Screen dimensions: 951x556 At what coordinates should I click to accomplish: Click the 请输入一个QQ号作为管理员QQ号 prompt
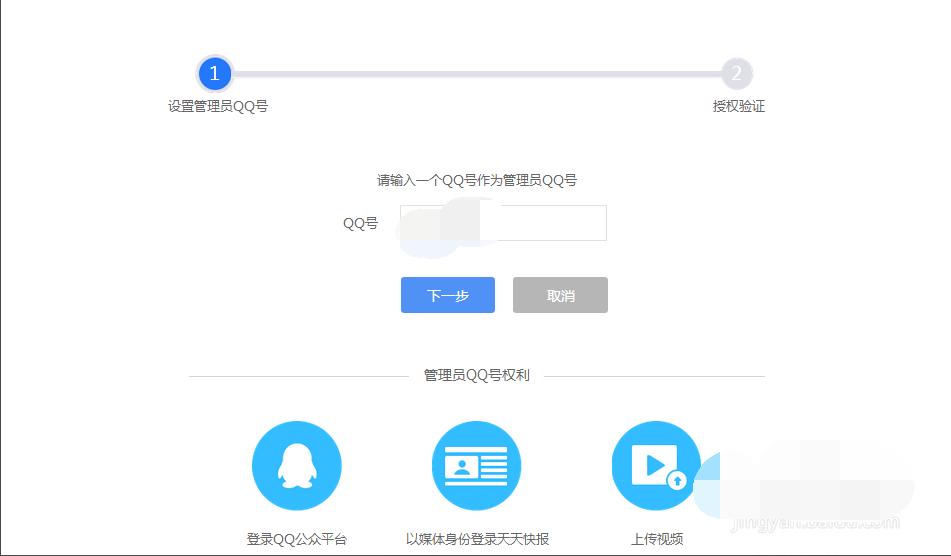click(477, 180)
